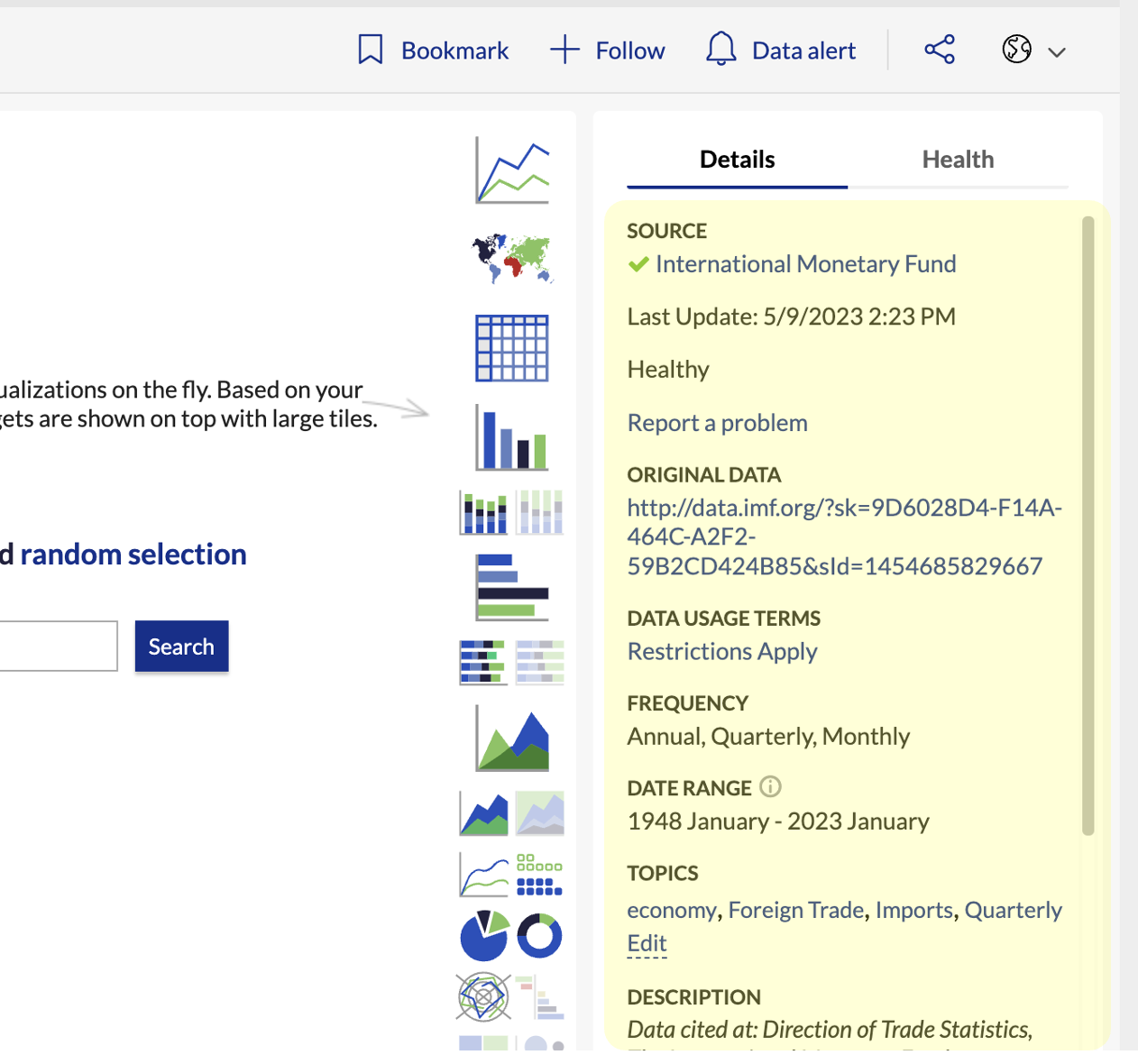The height and width of the screenshot is (1064, 1138).
Task: Select the spline line chart icon
Action: 484,875
